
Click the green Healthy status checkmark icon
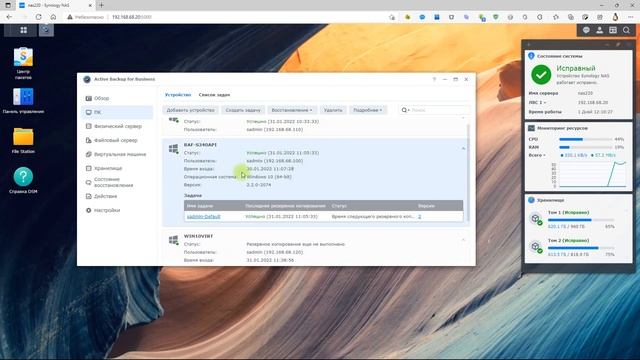541,74
